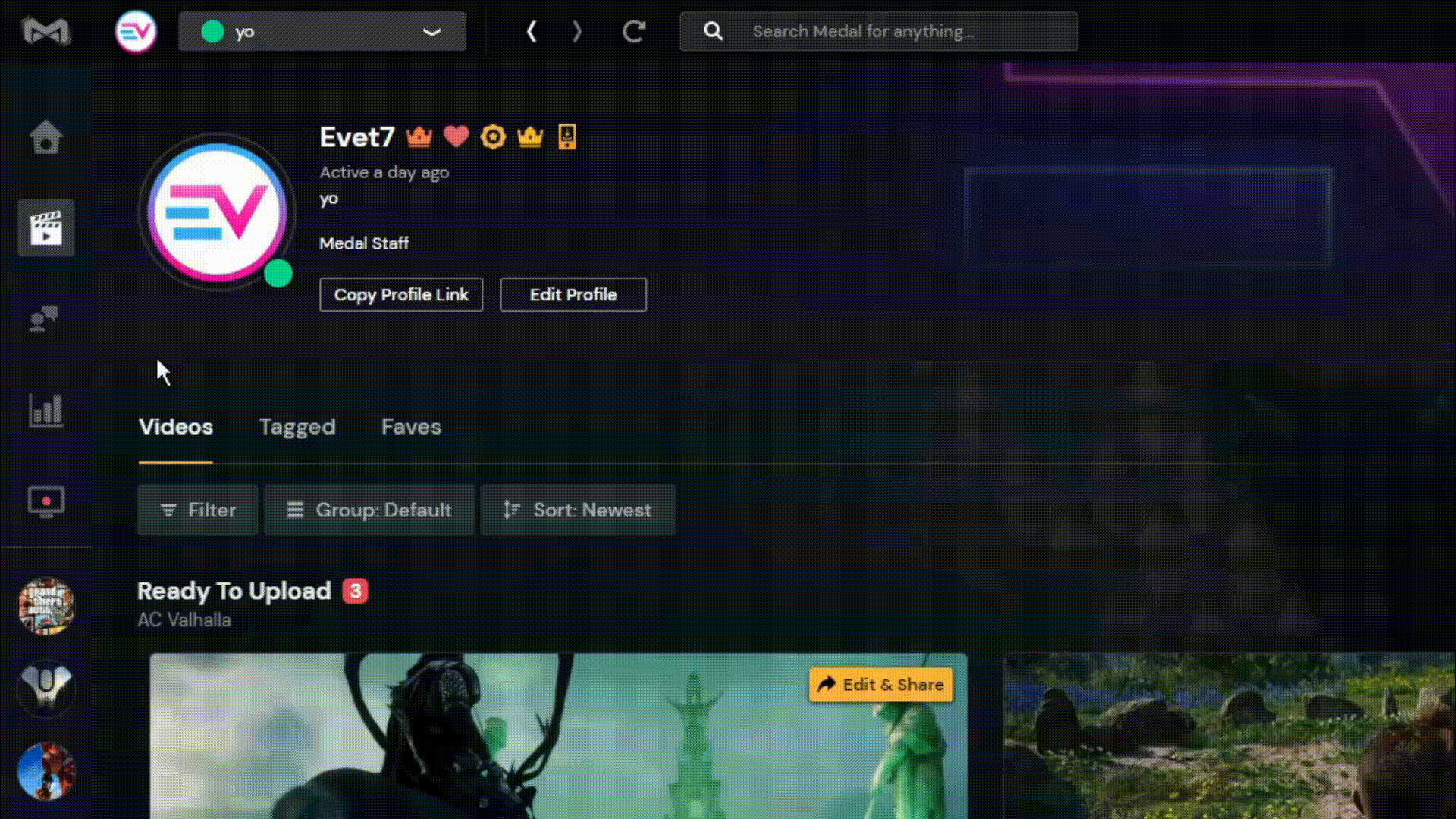Open Home from the sidebar
The height and width of the screenshot is (819, 1456).
(x=45, y=137)
